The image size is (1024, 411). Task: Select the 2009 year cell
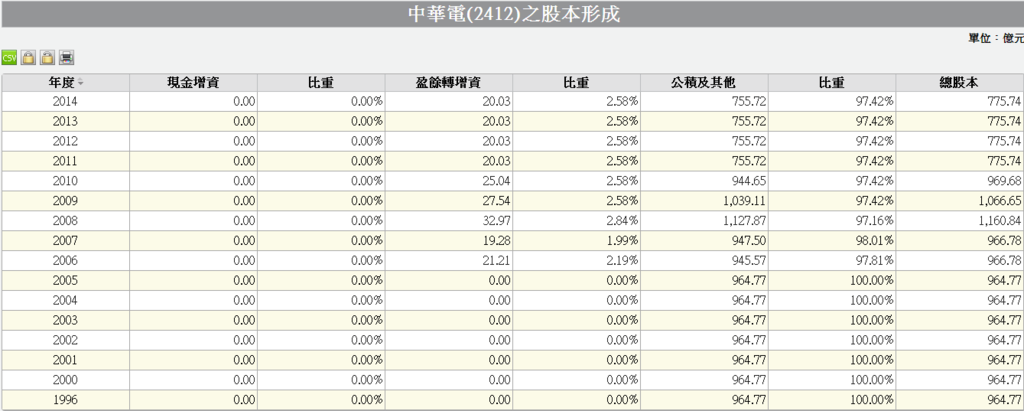[65, 201]
